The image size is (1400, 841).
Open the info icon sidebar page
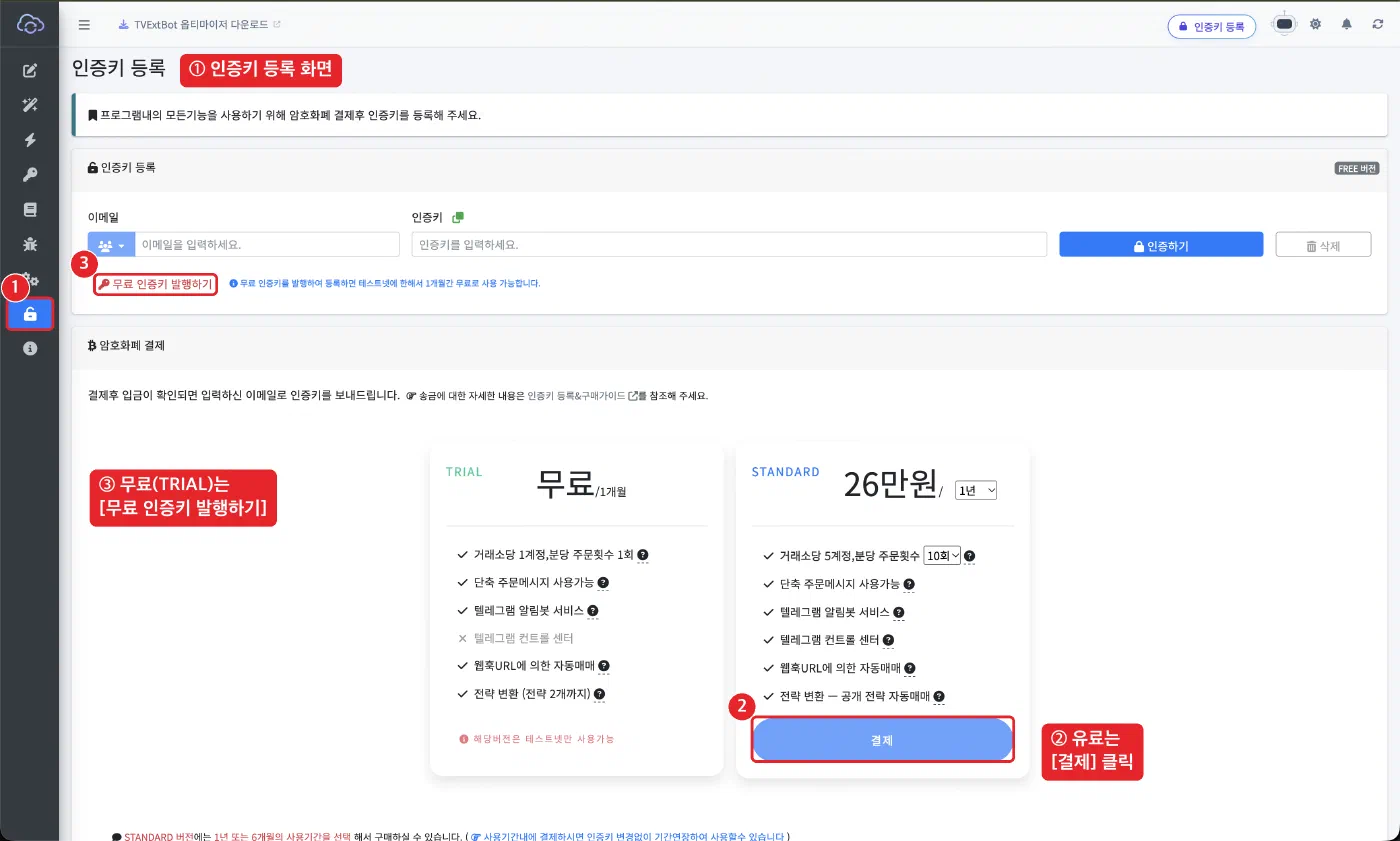(30, 348)
